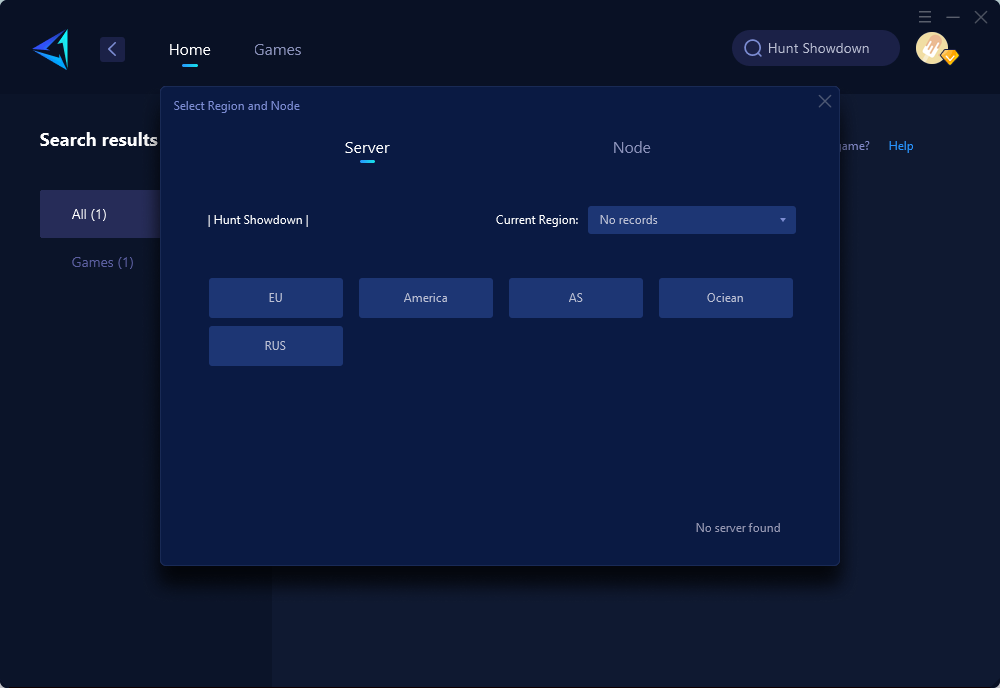Click the search magnifier icon
Screen dimensions: 1000x688
pos(753,48)
